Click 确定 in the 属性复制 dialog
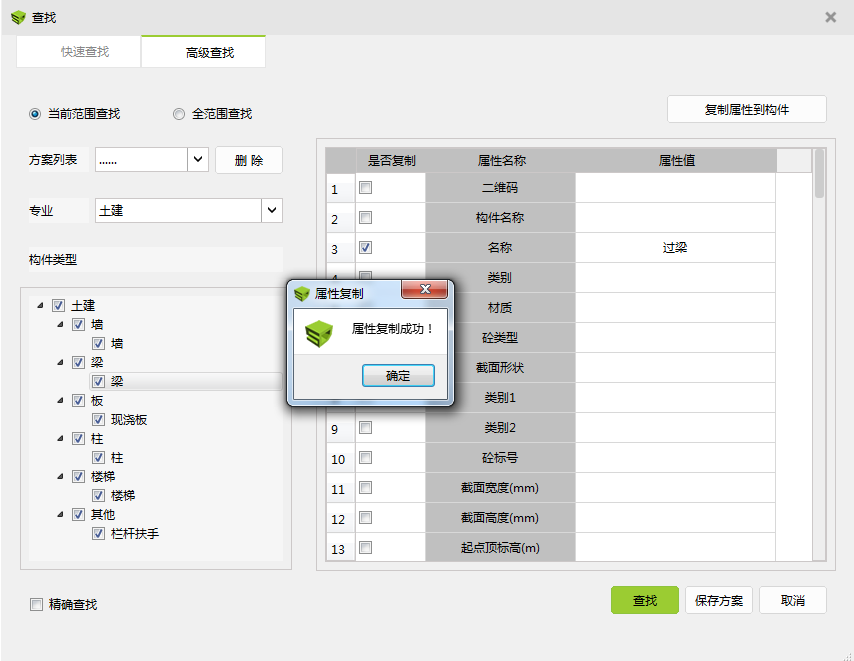Viewport: 854px width, 661px height. (398, 376)
